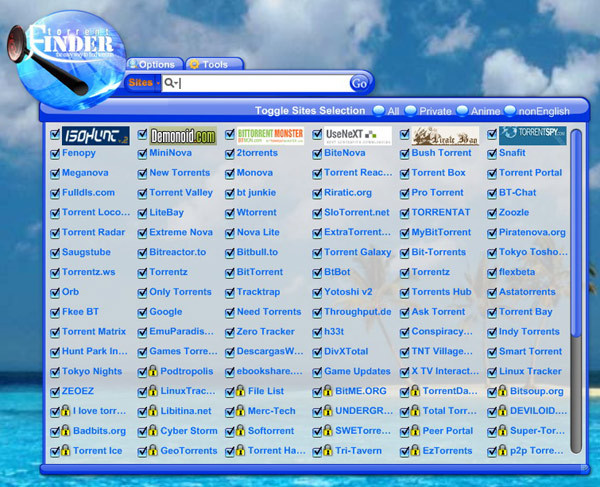The image size is (600, 487).
Task: Click the padlock icon beside GeoTorrents
Action: pyautogui.click(x=153, y=450)
